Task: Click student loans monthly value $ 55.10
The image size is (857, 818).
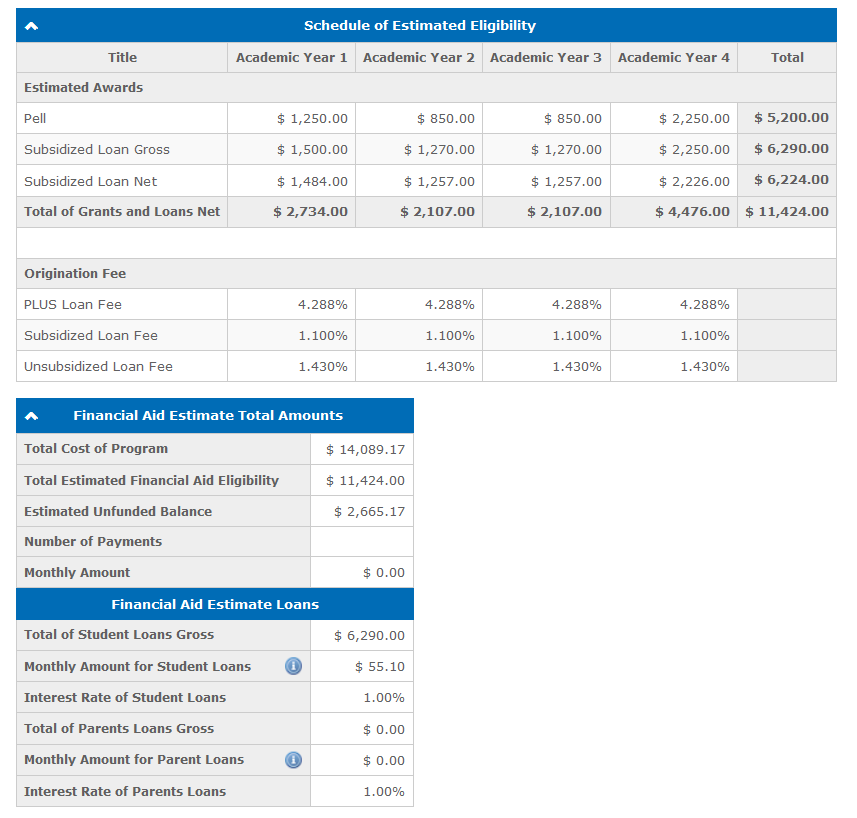Action: [380, 667]
